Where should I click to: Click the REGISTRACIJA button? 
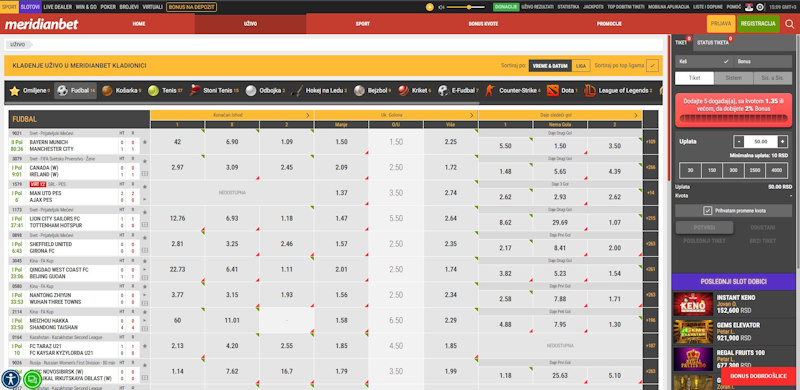(x=758, y=23)
